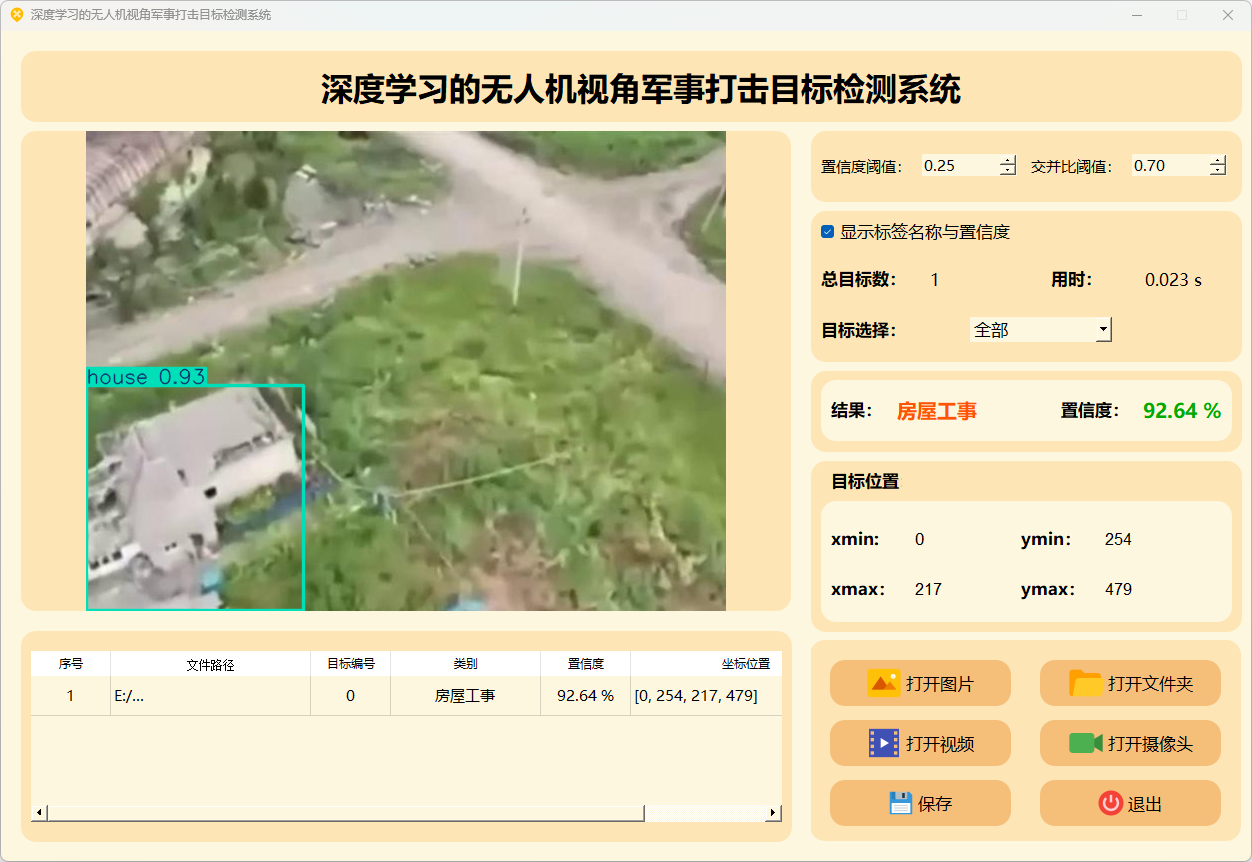Viewport: 1252px width, 862px height.
Task: Click the red power exit icon
Action: [x=1110, y=803]
